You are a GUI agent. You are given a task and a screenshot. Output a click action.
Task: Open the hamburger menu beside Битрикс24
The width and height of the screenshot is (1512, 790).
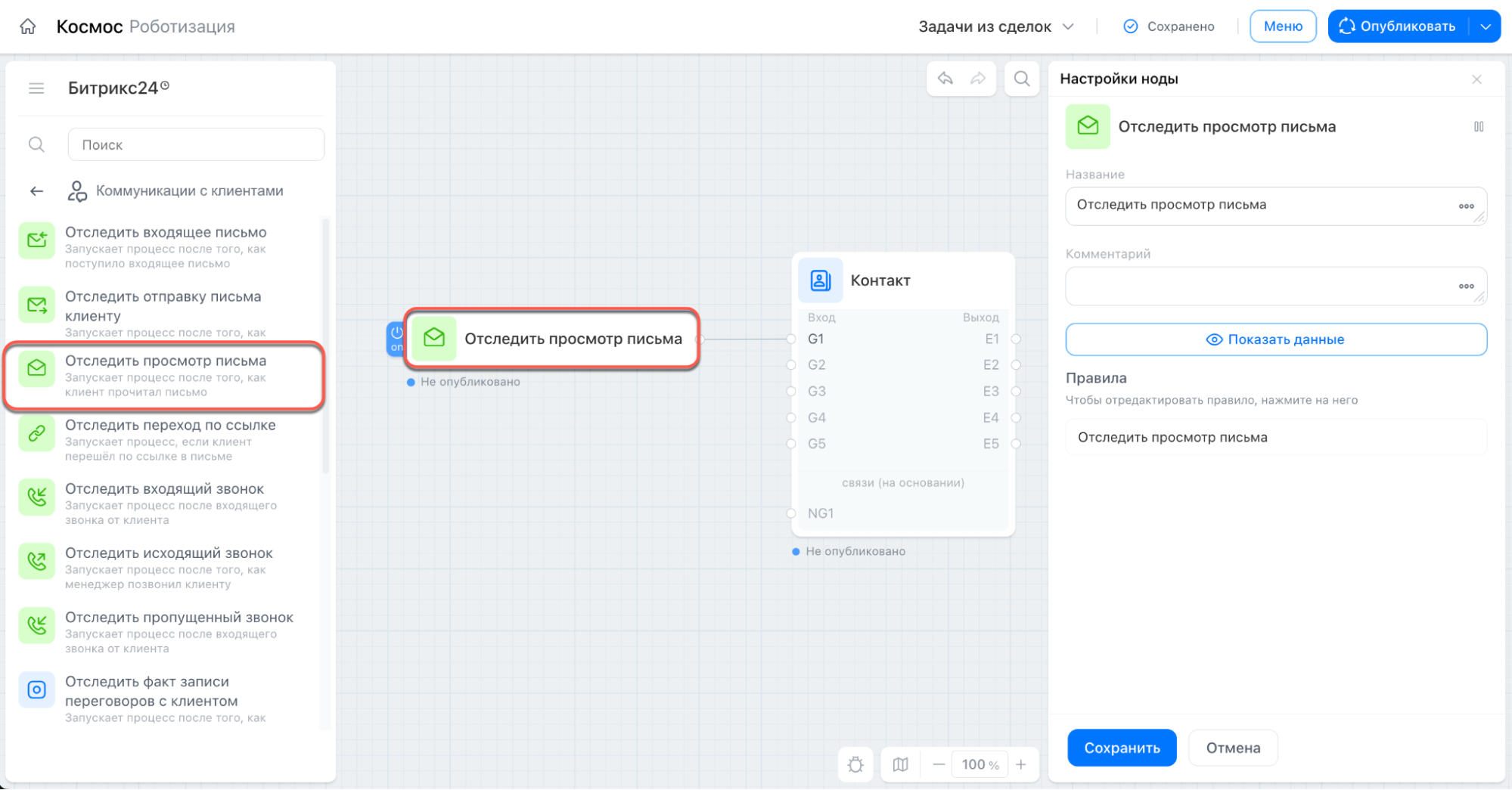pos(36,88)
